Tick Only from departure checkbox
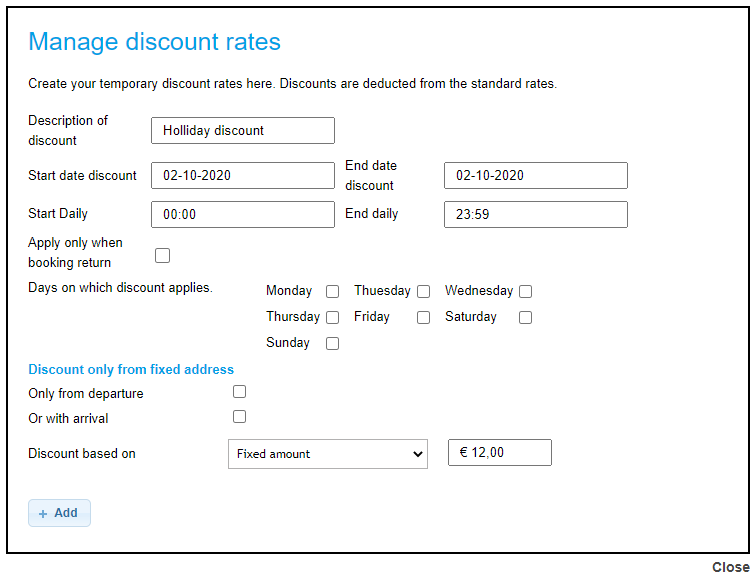Viewport: 756px width, 586px height. click(x=240, y=392)
